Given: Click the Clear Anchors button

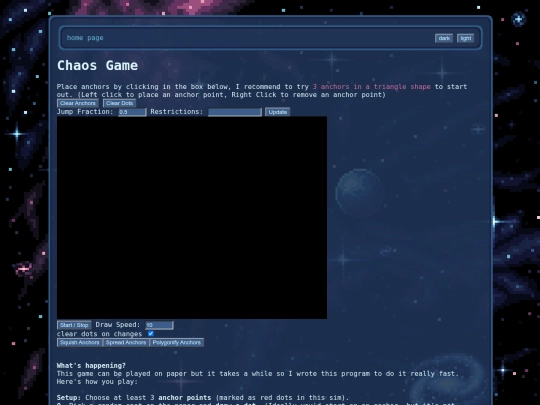Looking at the screenshot, I should click(77, 103).
